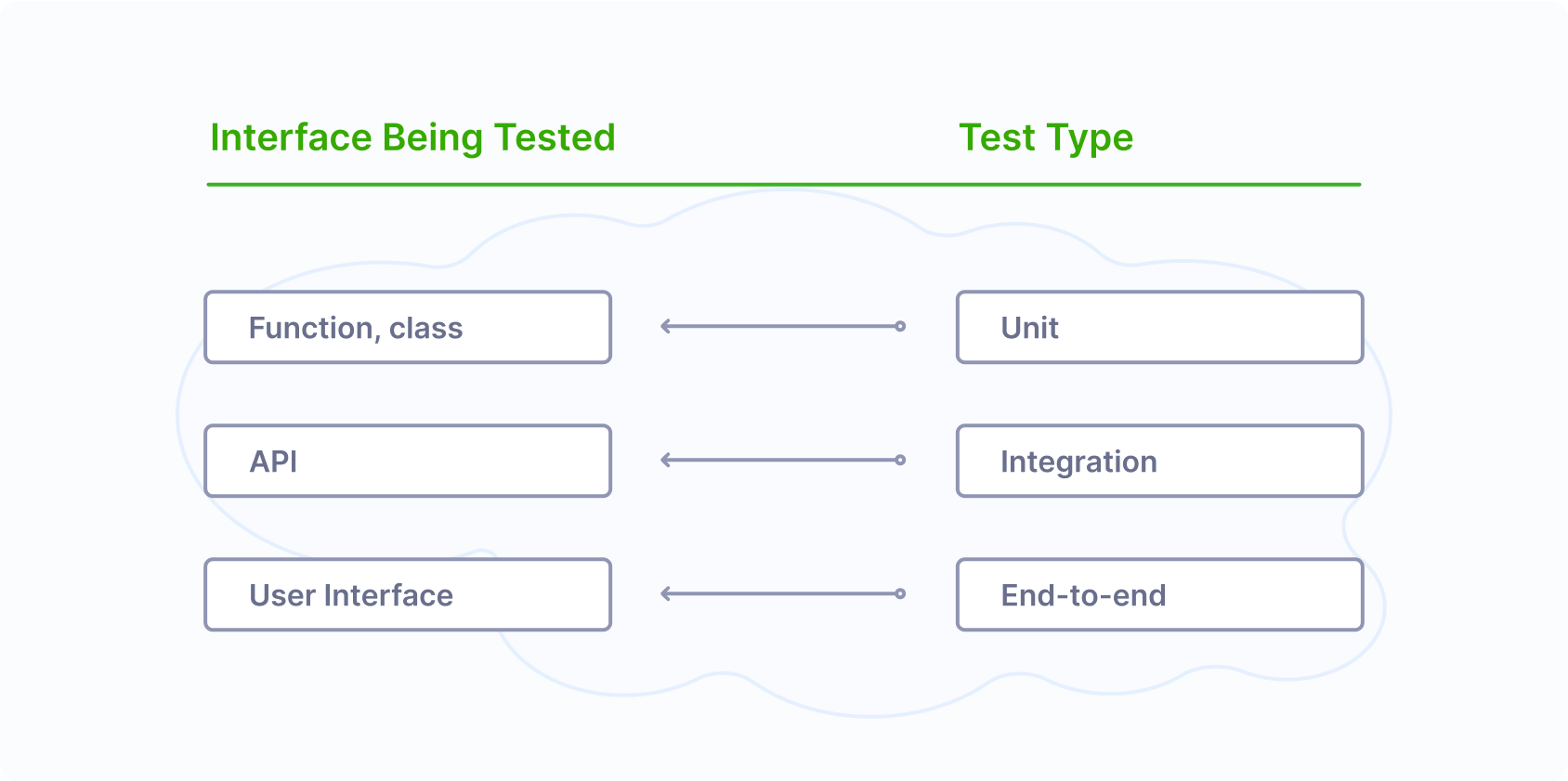
Task: Select the connector line from Integration row
Action: click(x=782, y=460)
